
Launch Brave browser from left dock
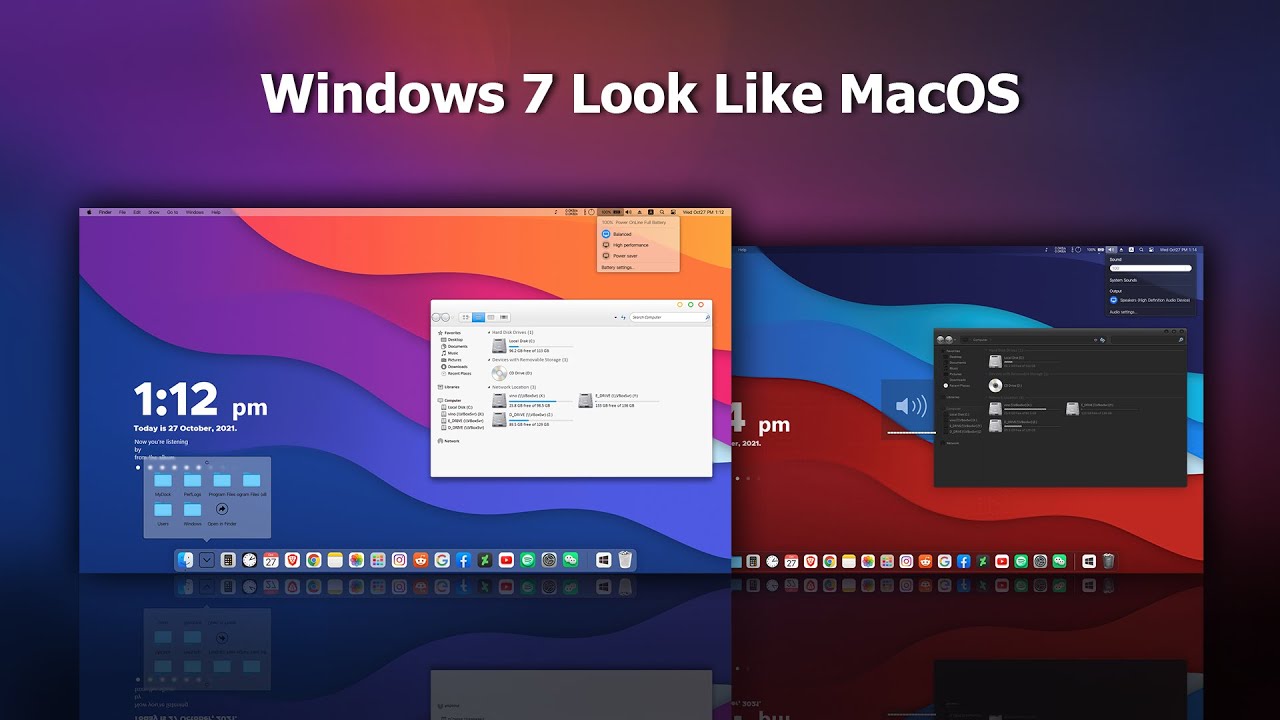pyautogui.click(x=292, y=560)
